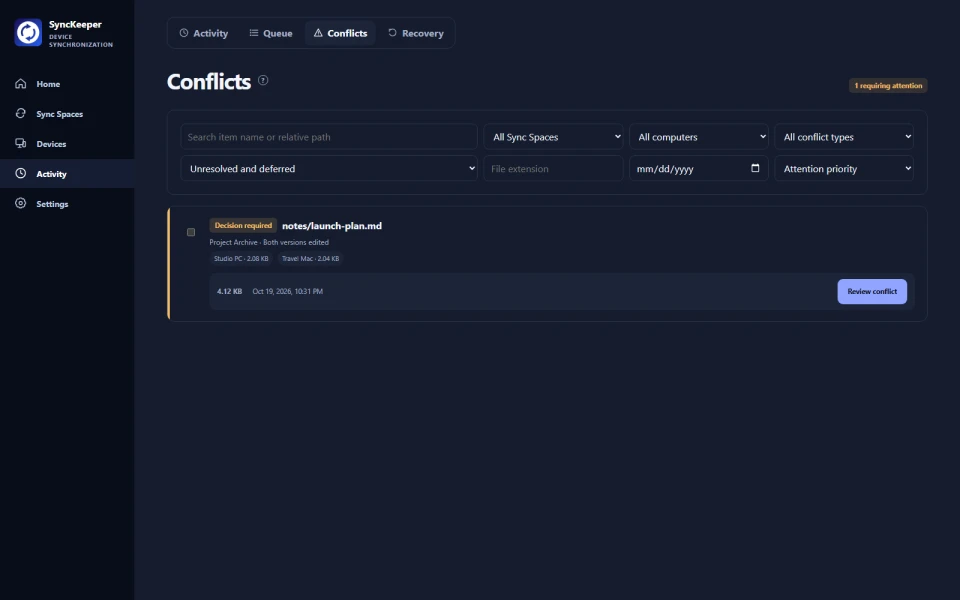Go to Home in the sidebar
This screenshot has height=600, width=960.
coord(67,83)
